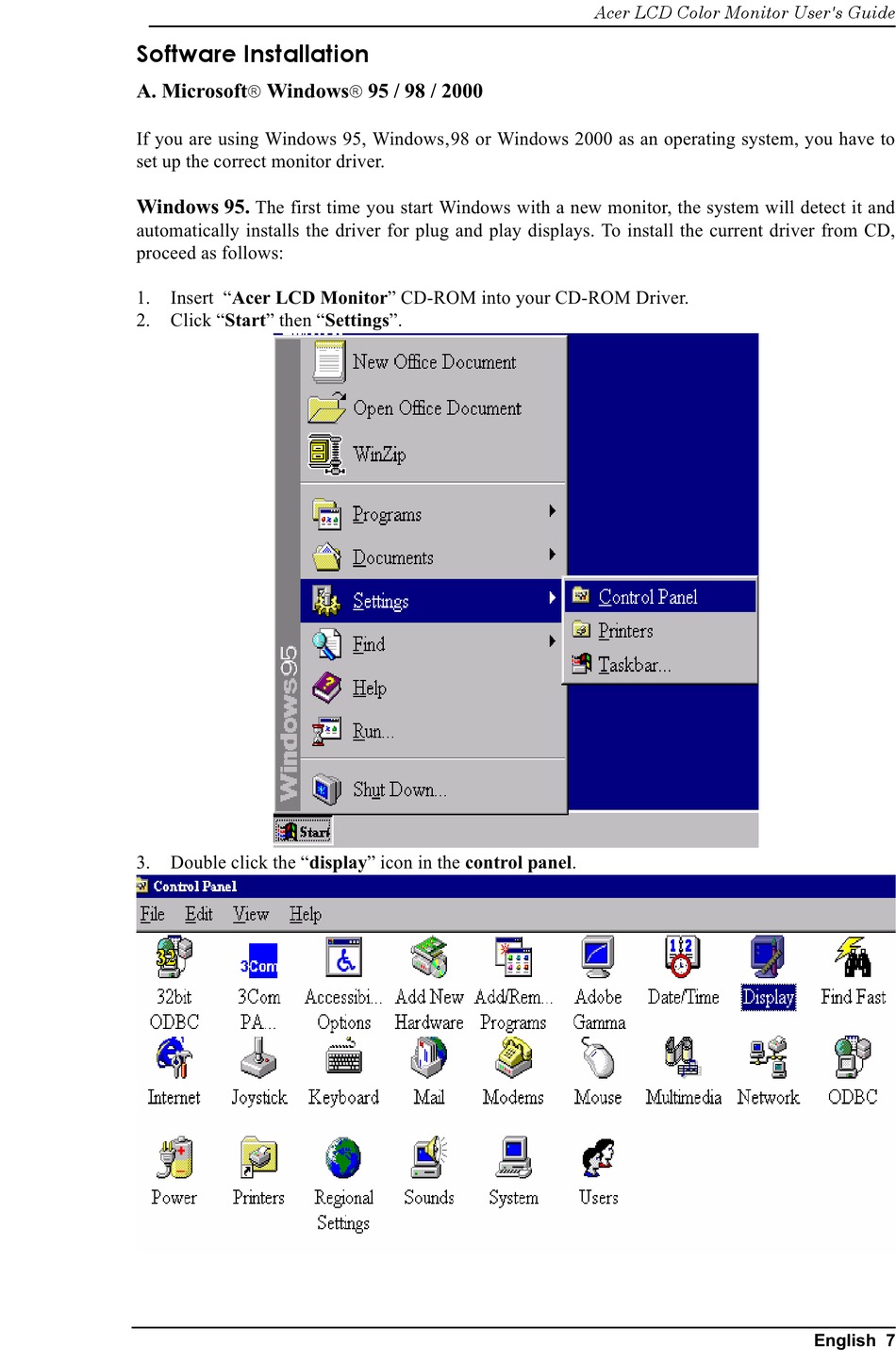This screenshot has width=896, height=1362.
Task: Open Help from the Start menu
Action: (x=434, y=688)
